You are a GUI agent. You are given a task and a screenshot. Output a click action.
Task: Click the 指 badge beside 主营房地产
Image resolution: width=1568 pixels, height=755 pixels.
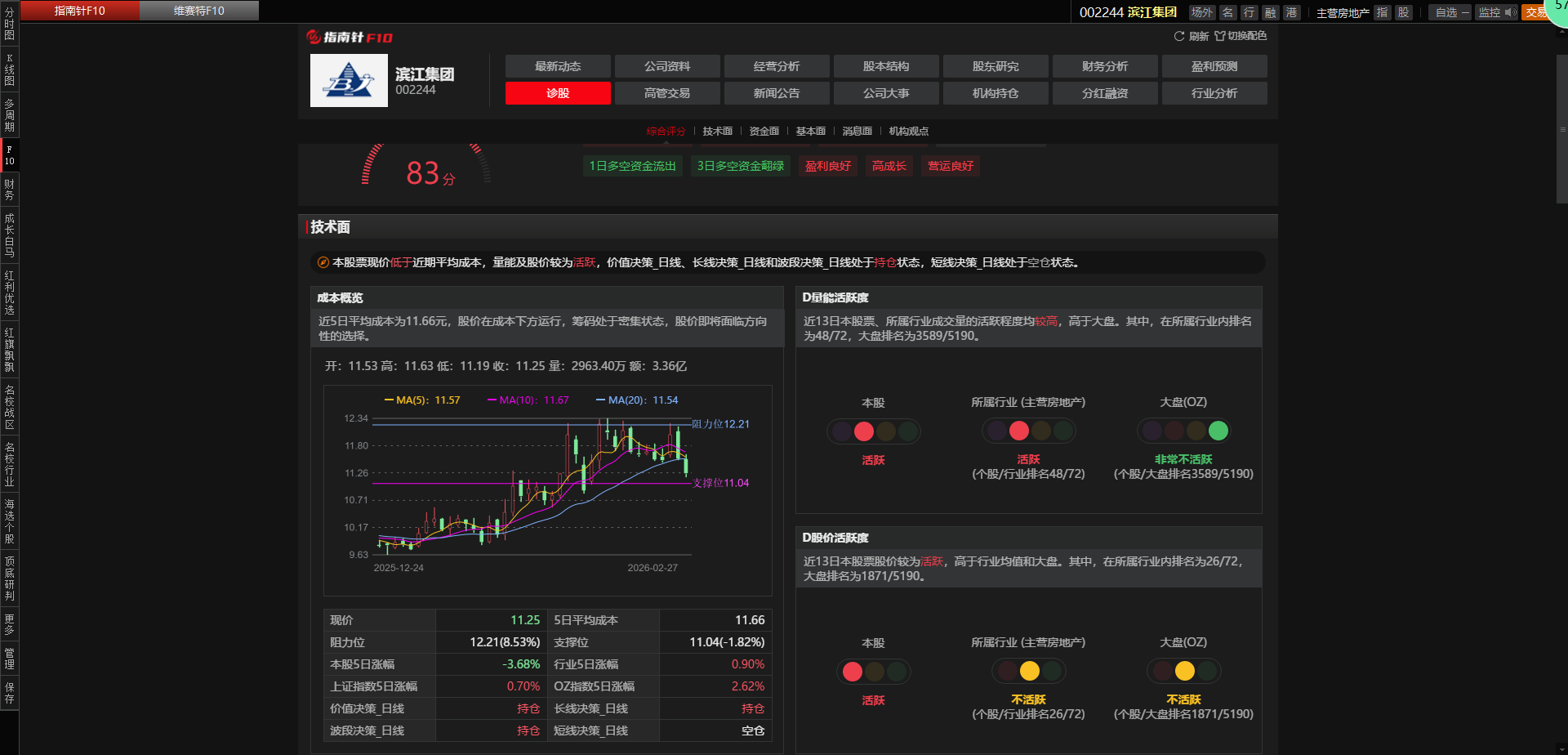[1383, 12]
